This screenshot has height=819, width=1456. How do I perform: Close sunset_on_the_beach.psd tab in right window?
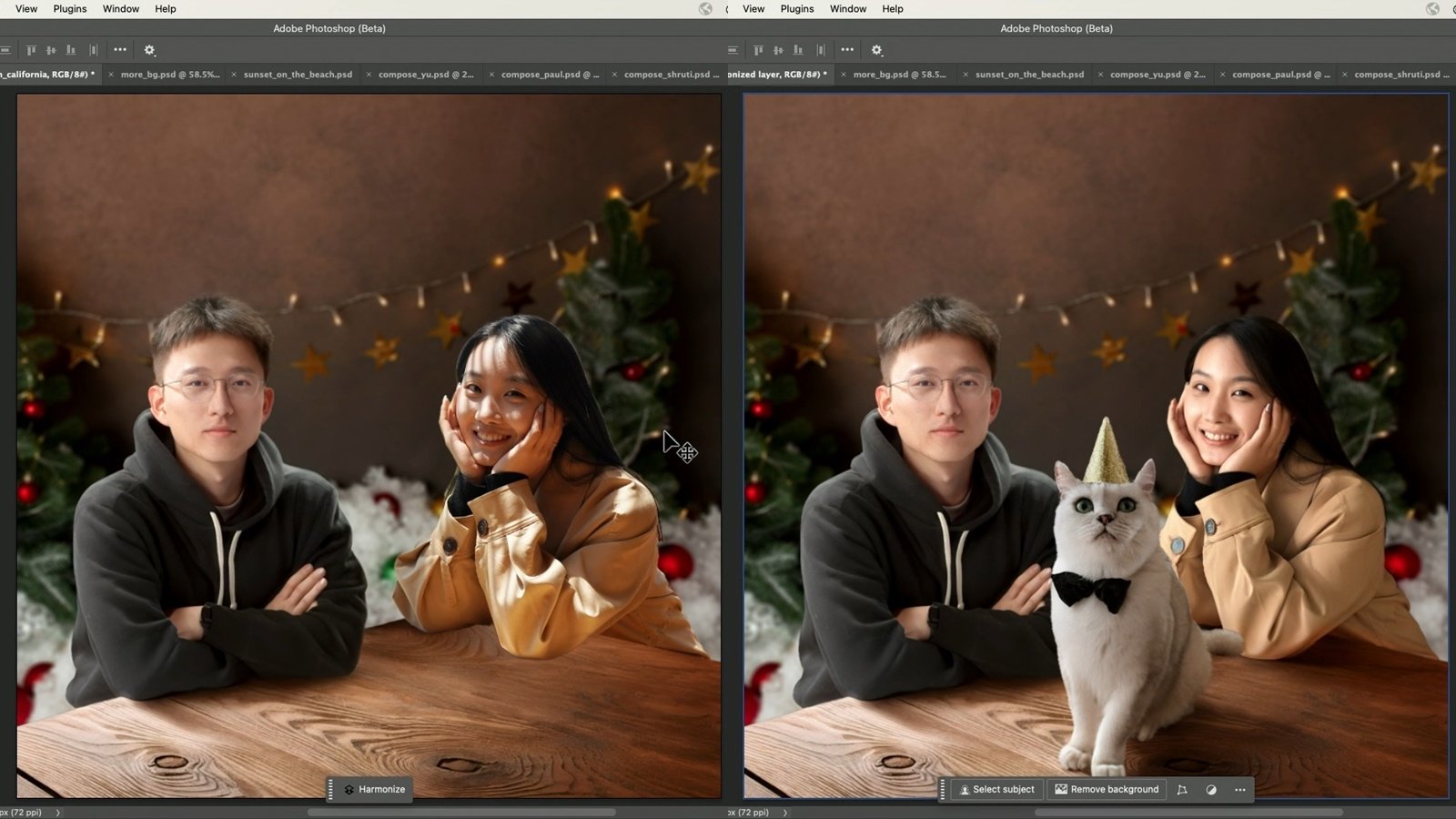pos(966,75)
